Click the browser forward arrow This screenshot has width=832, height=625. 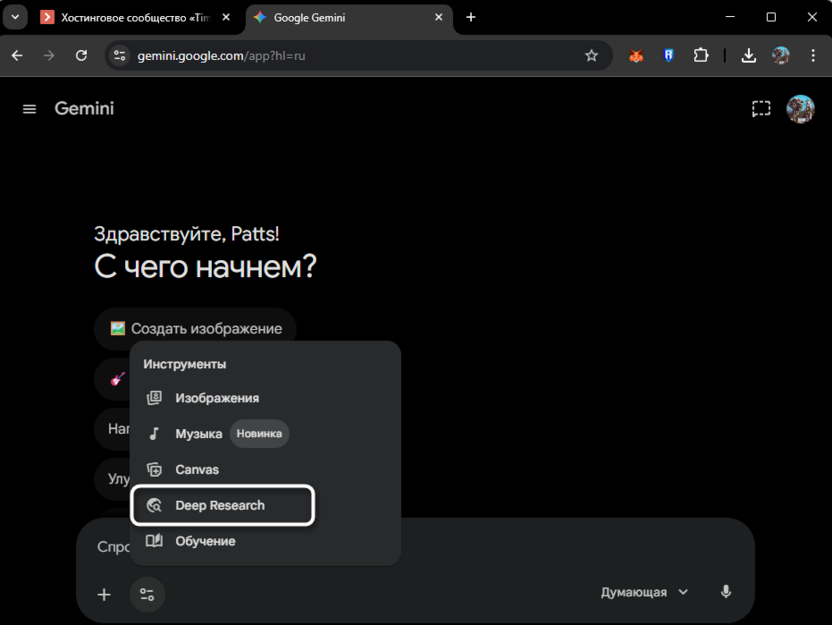click(x=49, y=55)
